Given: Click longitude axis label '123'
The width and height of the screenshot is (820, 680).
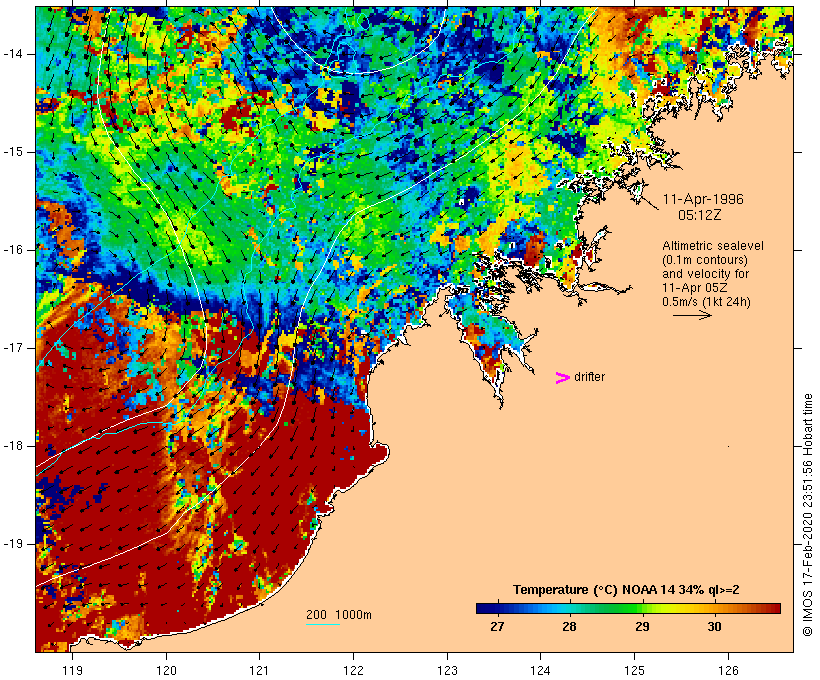Looking at the screenshot, I should pos(447,670).
